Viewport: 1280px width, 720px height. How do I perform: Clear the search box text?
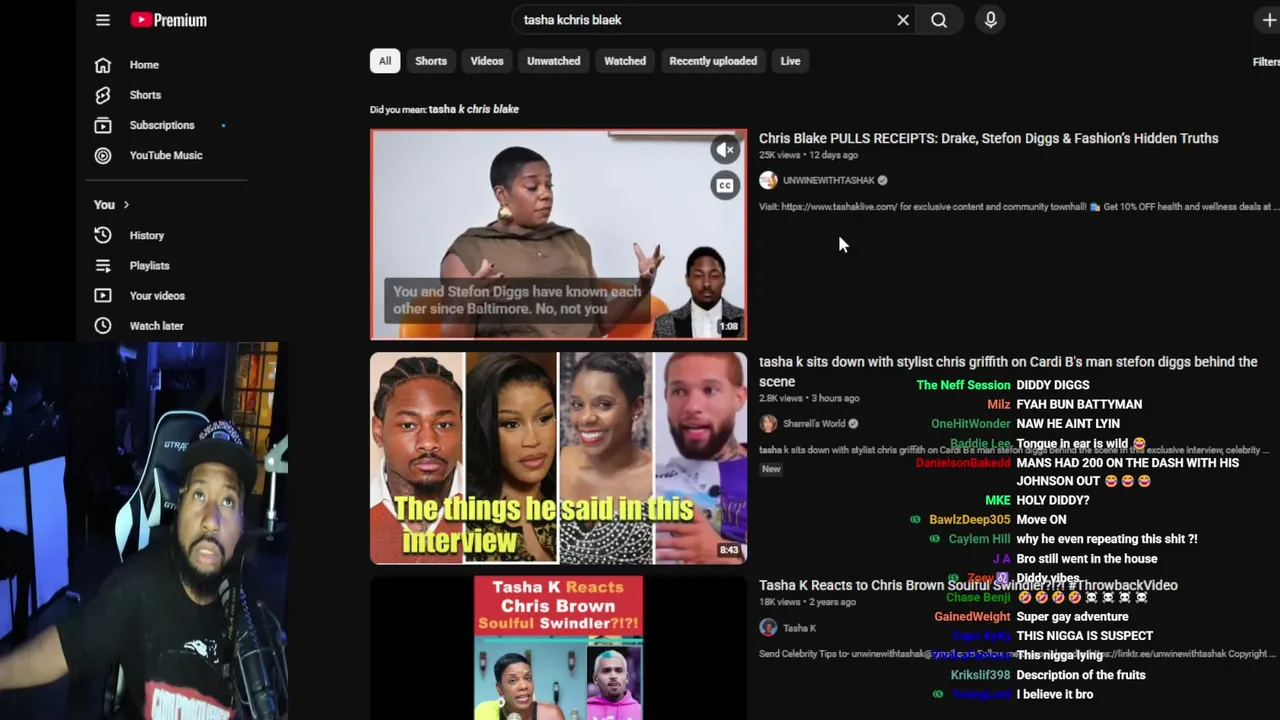[903, 20]
